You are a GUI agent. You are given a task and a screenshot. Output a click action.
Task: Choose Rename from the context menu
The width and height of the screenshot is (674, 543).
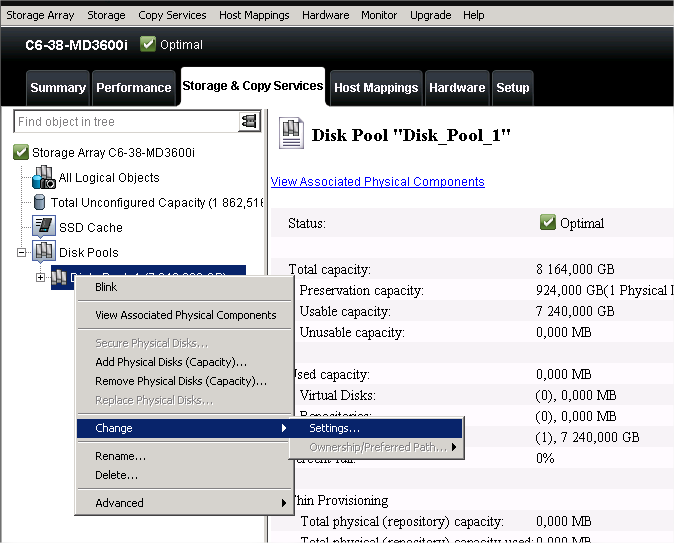(185, 456)
